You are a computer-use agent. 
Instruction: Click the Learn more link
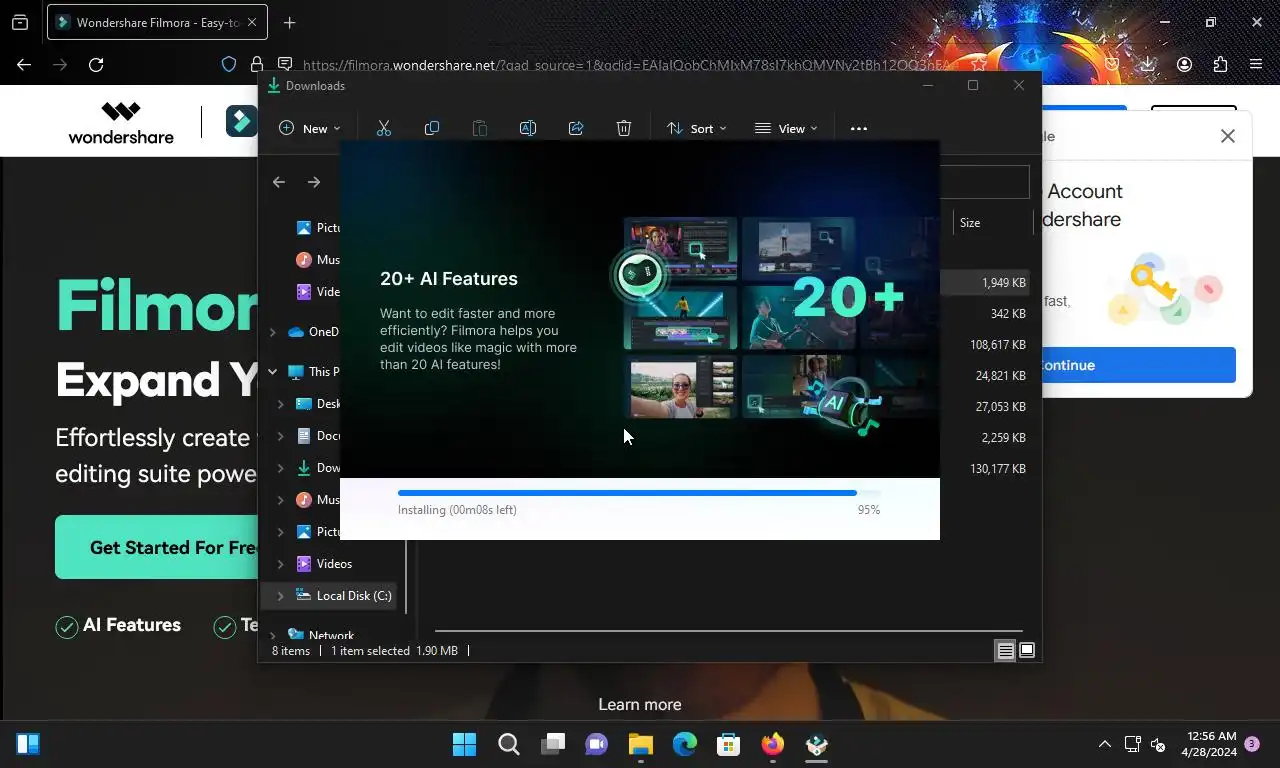click(640, 704)
